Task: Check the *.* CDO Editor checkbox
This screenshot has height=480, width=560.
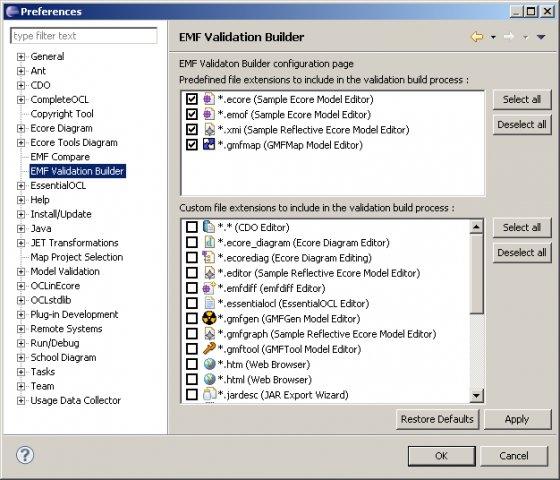Action: [192, 227]
